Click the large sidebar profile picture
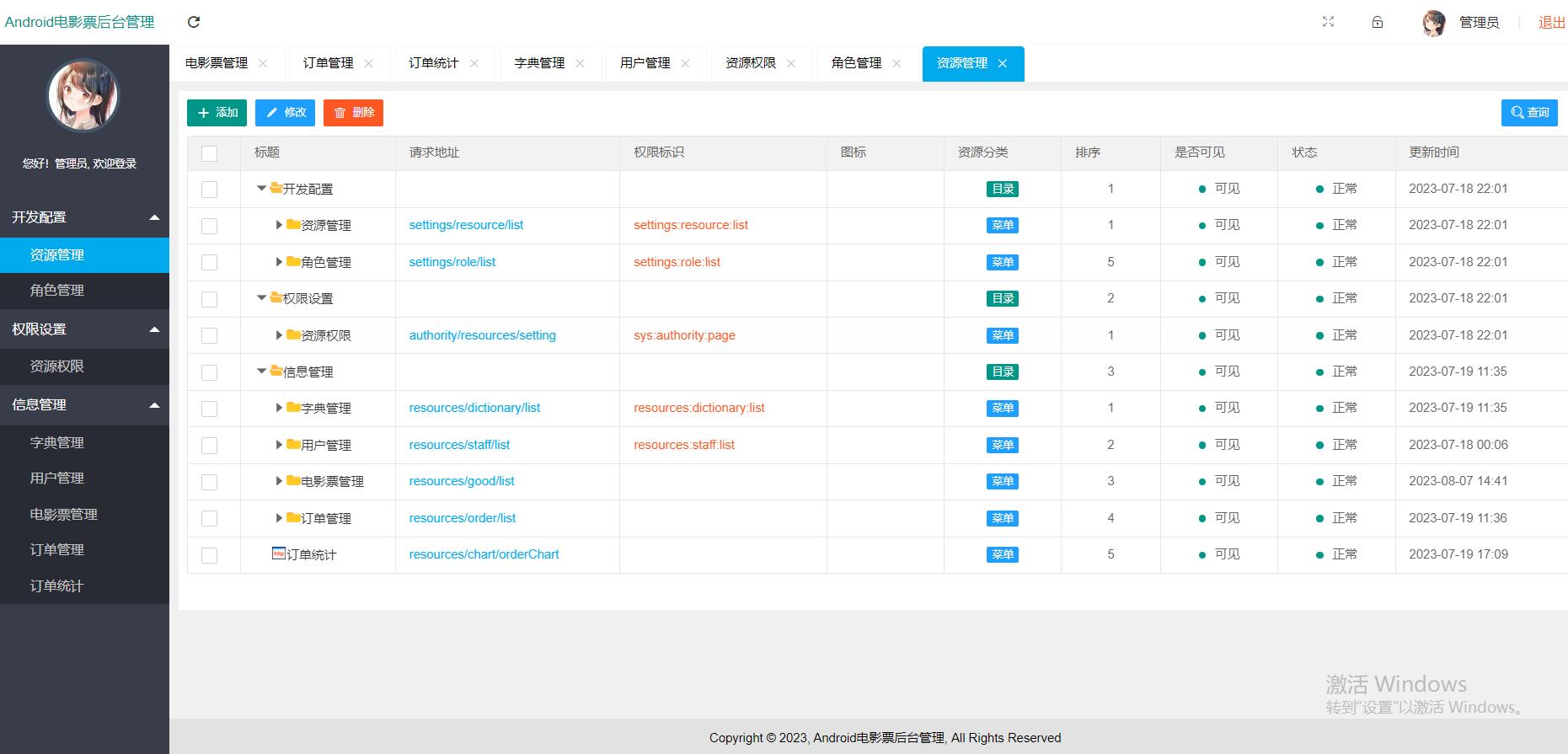This screenshot has height=754, width=1568. point(83,95)
